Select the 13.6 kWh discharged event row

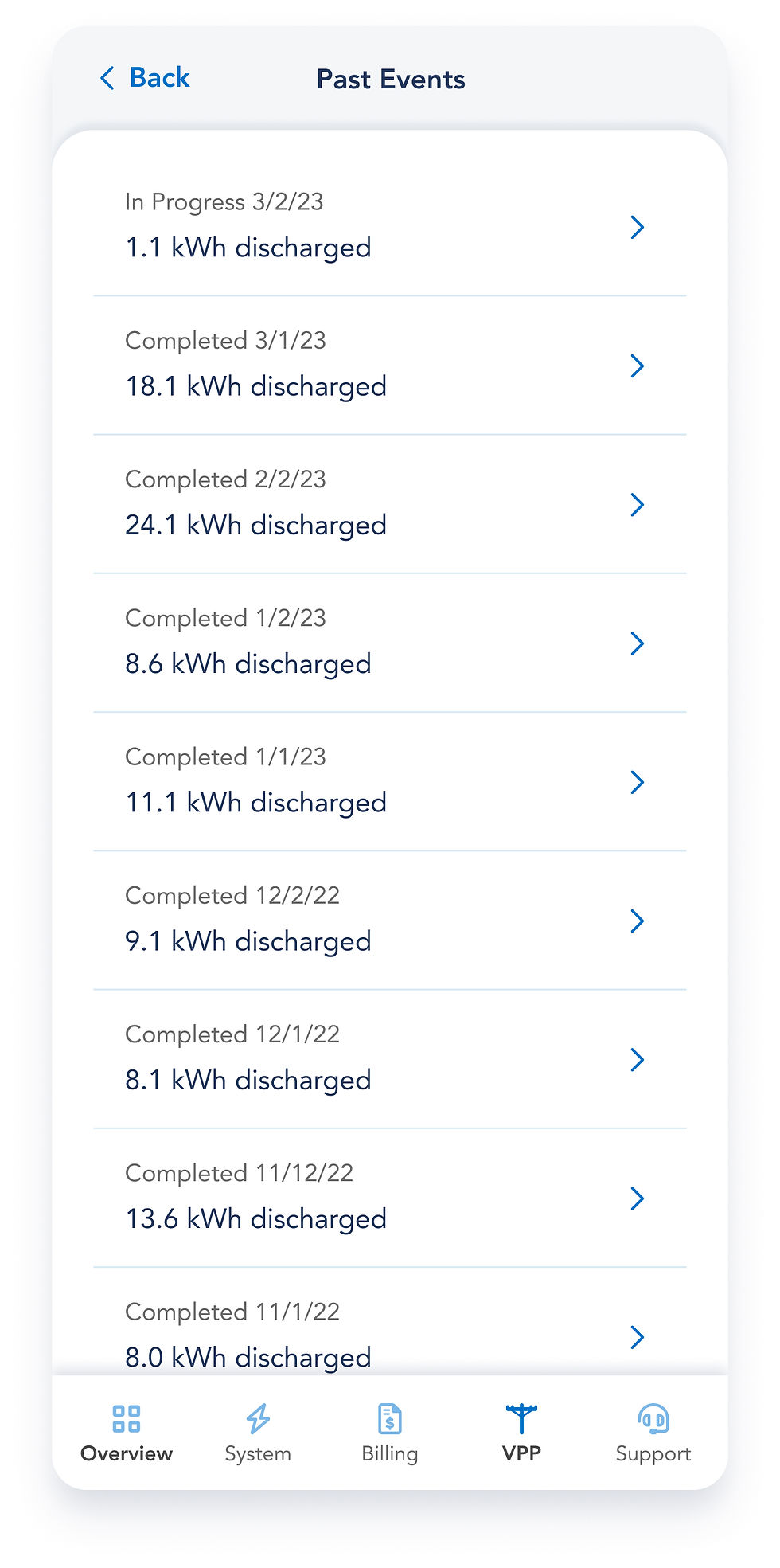coord(255,1218)
